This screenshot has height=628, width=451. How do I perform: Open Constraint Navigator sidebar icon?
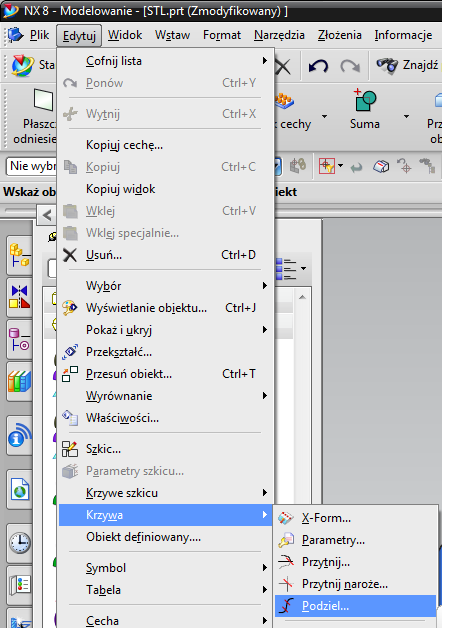20,298
